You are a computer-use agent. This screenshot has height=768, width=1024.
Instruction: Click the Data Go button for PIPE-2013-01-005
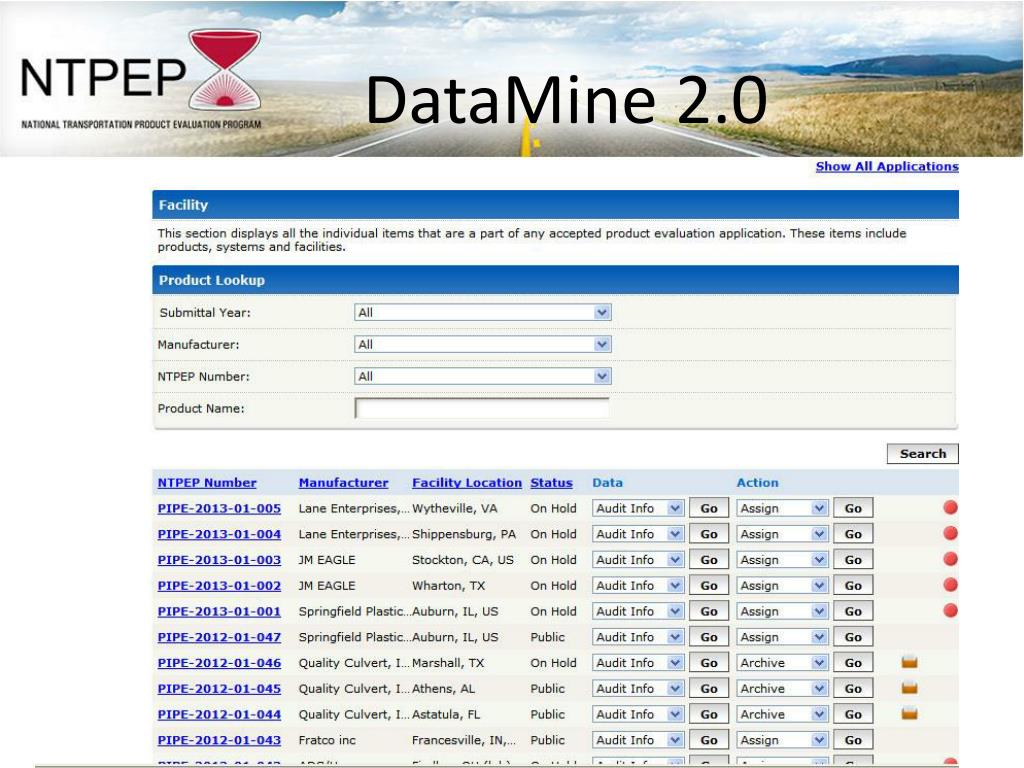709,508
